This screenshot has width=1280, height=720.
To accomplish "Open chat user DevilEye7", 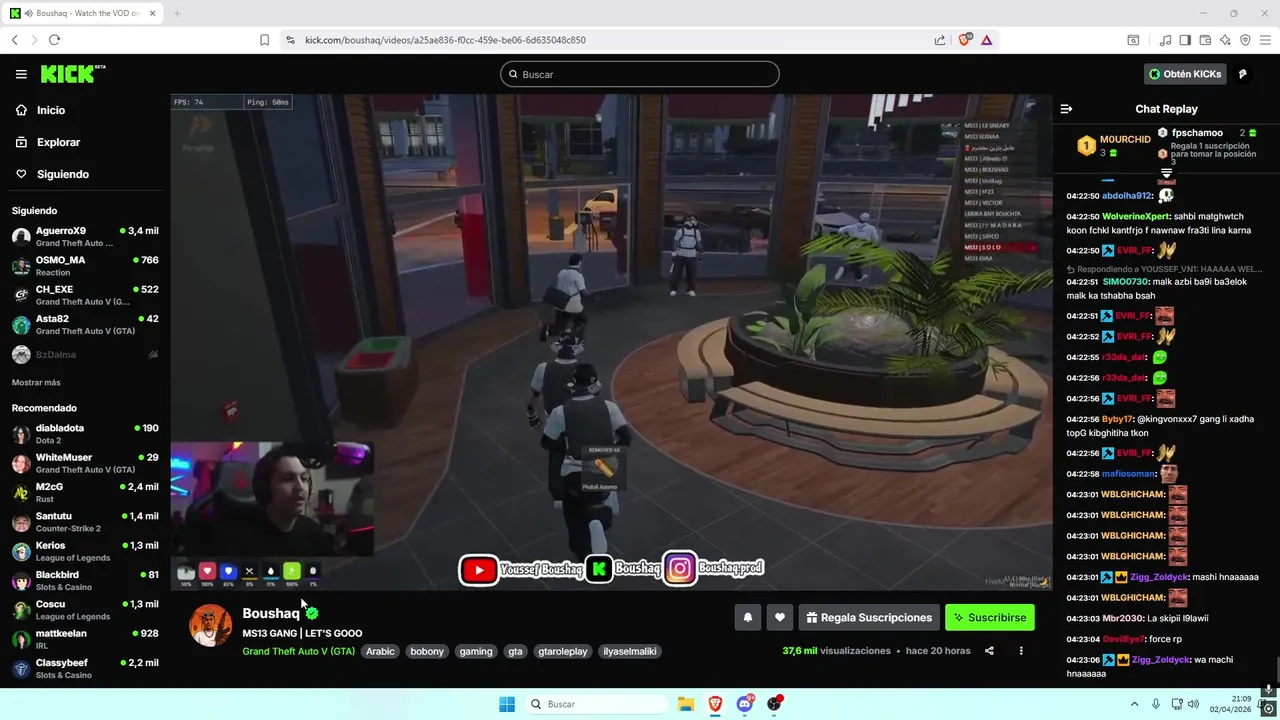I will point(1124,639).
